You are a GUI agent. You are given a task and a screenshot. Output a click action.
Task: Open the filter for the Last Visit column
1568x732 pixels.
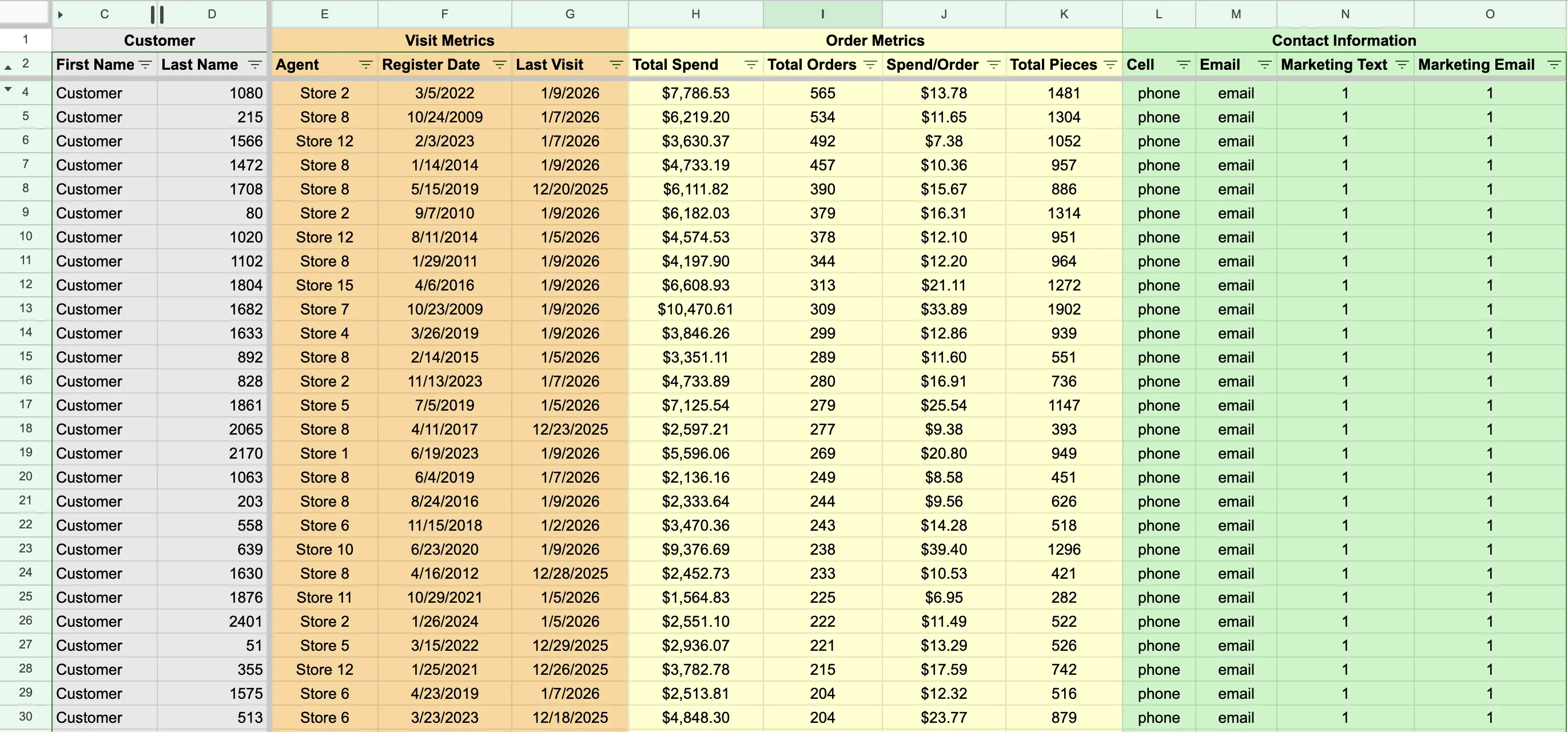coord(616,65)
